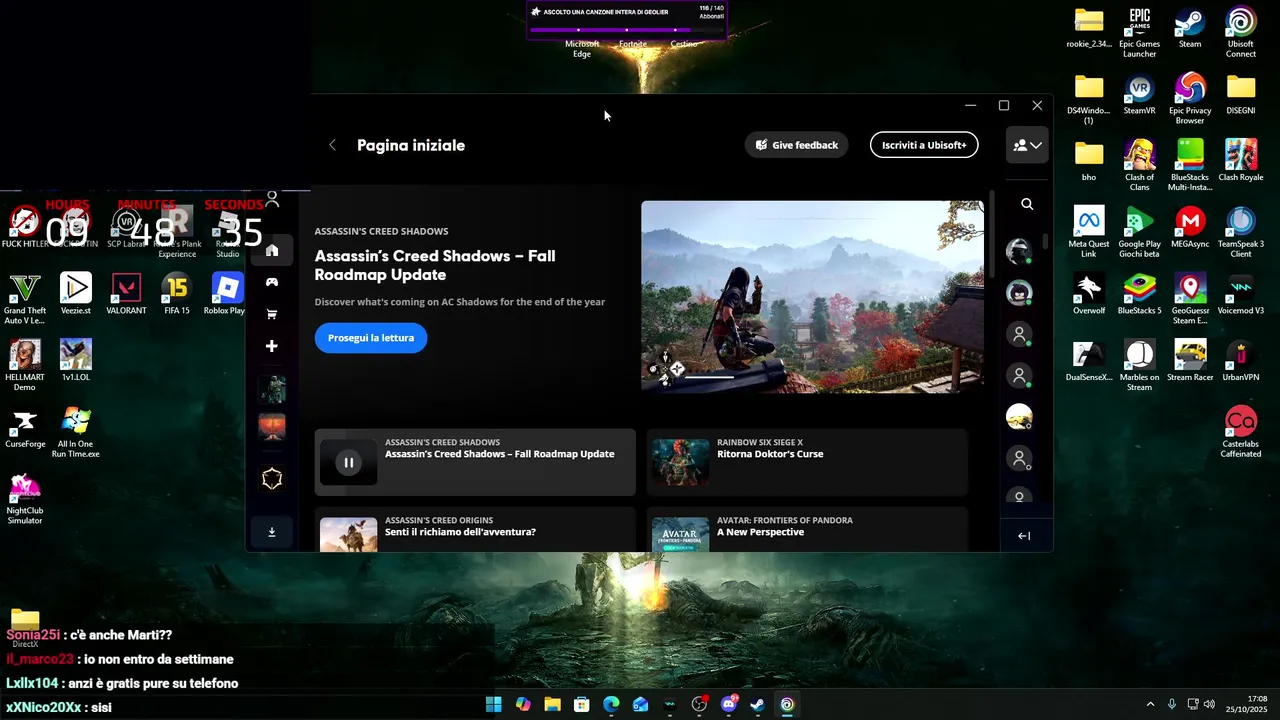
Task: Open the Store shopping cart icon
Action: pyautogui.click(x=272, y=314)
